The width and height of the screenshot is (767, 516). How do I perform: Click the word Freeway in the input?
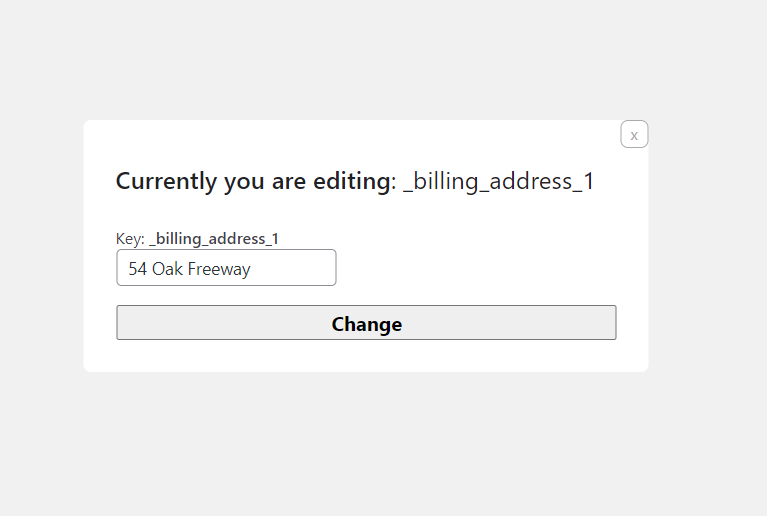coord(217,269)
